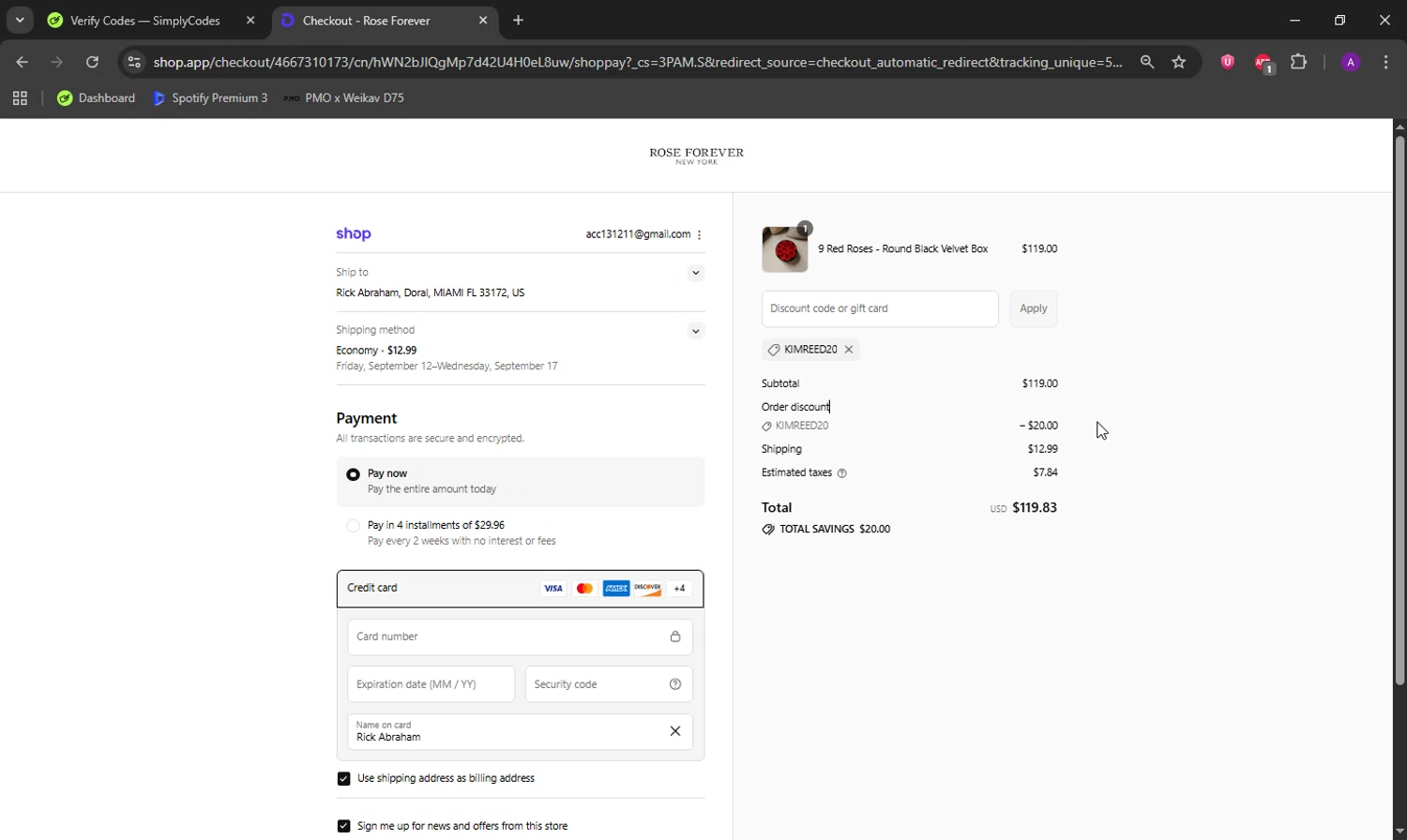The height and width of the screenshot is (840, 1407).
Task: Click the 9 Red Roses product thumbnail
Action: click(785, 249)
